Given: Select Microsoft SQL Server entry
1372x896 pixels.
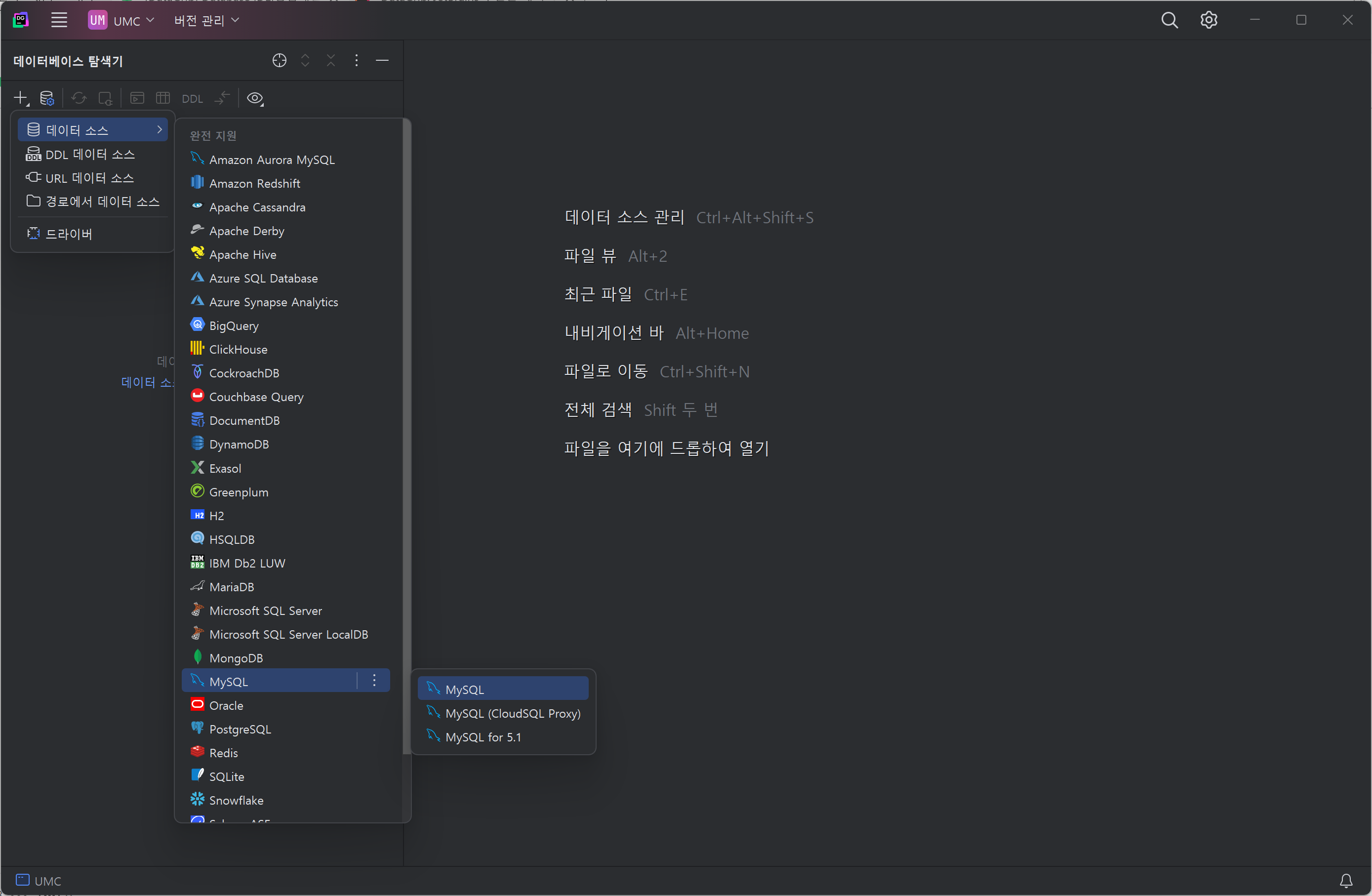Looking at the screenshot, I should coord(286,610).
